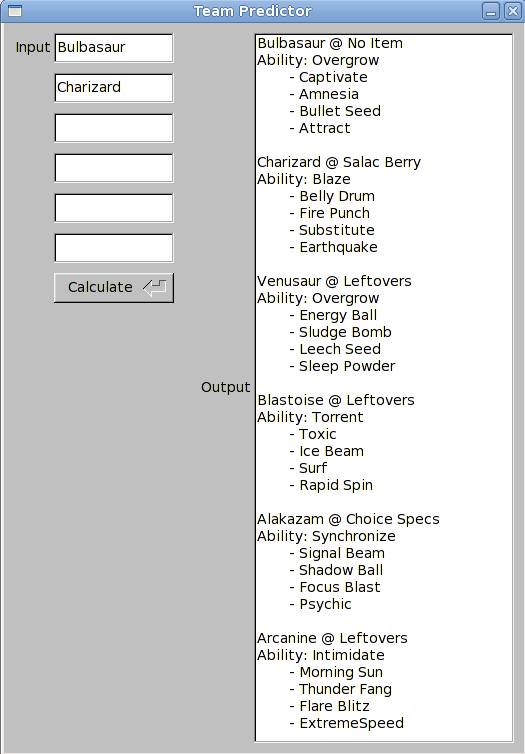Click the '- Leech Seed' move line
525x754 pixels.
pos(335,349)
